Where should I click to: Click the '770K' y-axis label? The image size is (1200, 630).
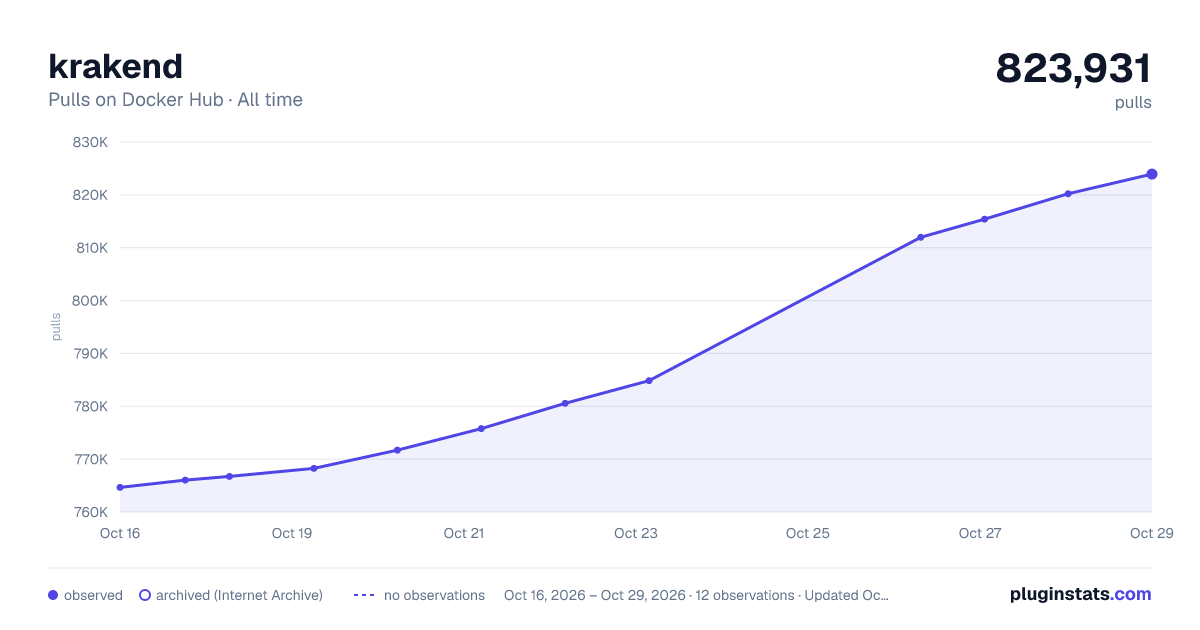pyautogui.click(x=90, y=460)
